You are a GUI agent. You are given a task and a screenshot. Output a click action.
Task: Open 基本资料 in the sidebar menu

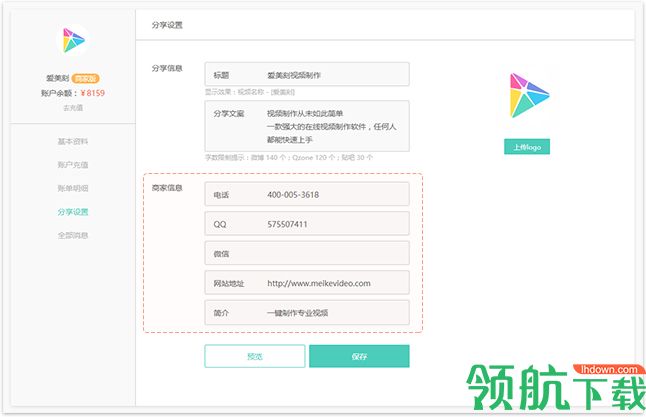click(x=73, y=141)
